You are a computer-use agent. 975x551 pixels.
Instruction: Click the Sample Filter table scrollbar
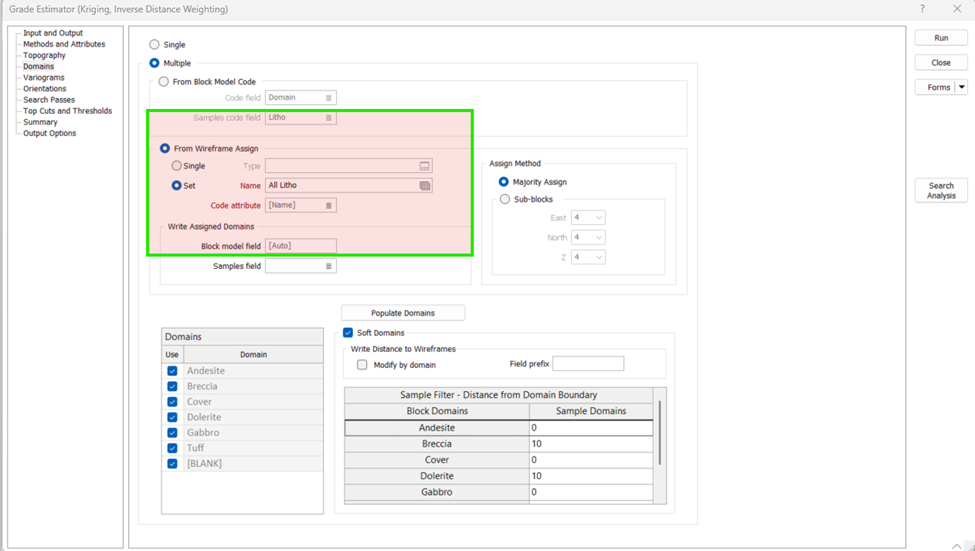pyautogui.click(x=660, y=432)
